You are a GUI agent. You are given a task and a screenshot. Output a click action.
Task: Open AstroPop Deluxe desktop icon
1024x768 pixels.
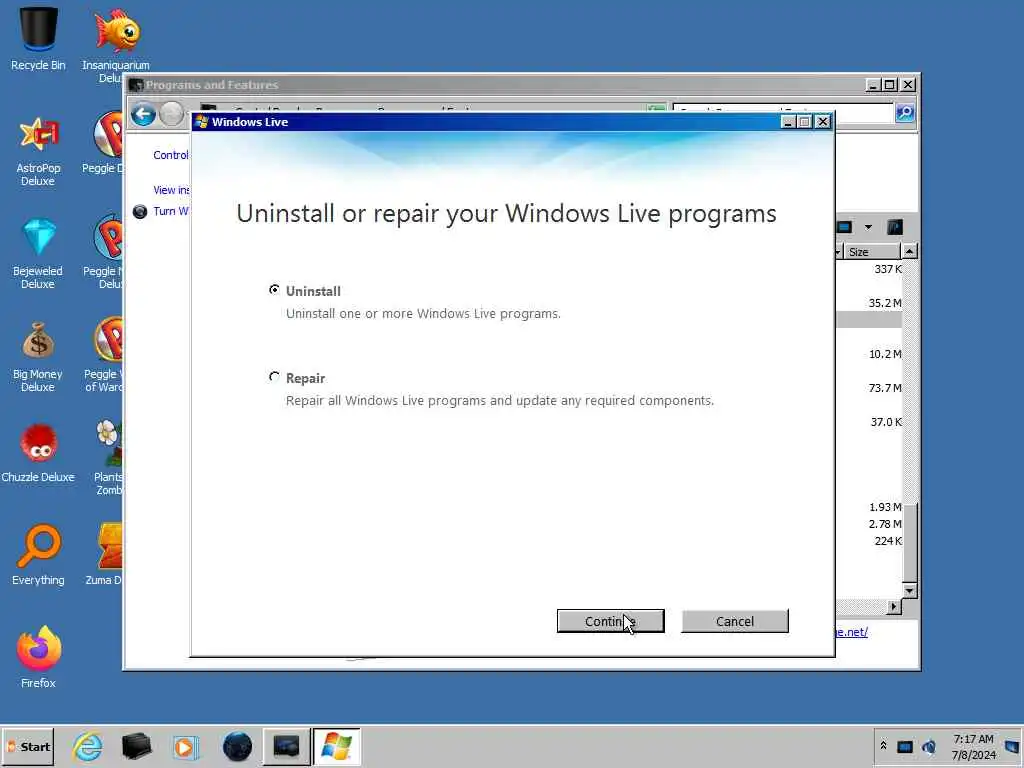click(38, 152)
